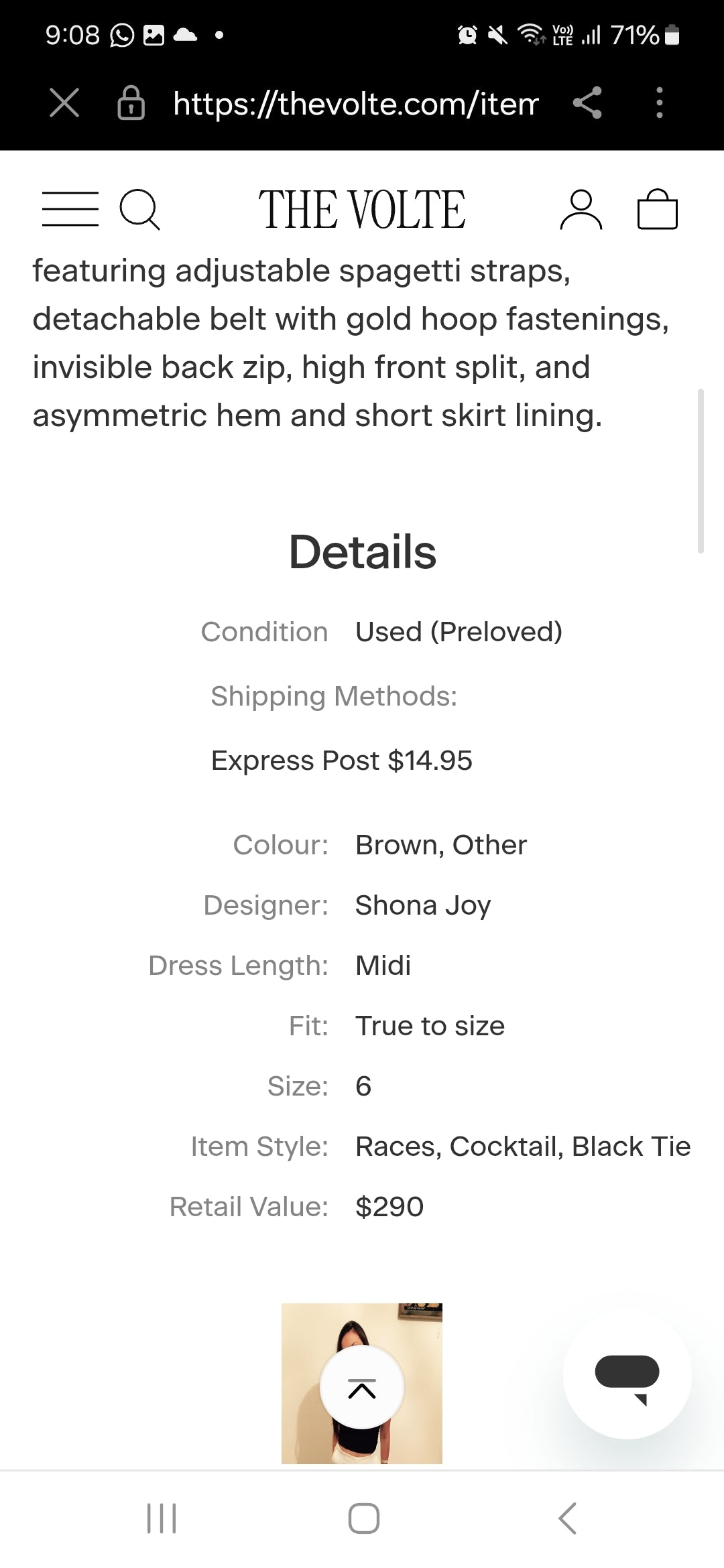Tap the padlock site security icon
This screenshot has width=724, height=1568.
click(x=131, y=103)
